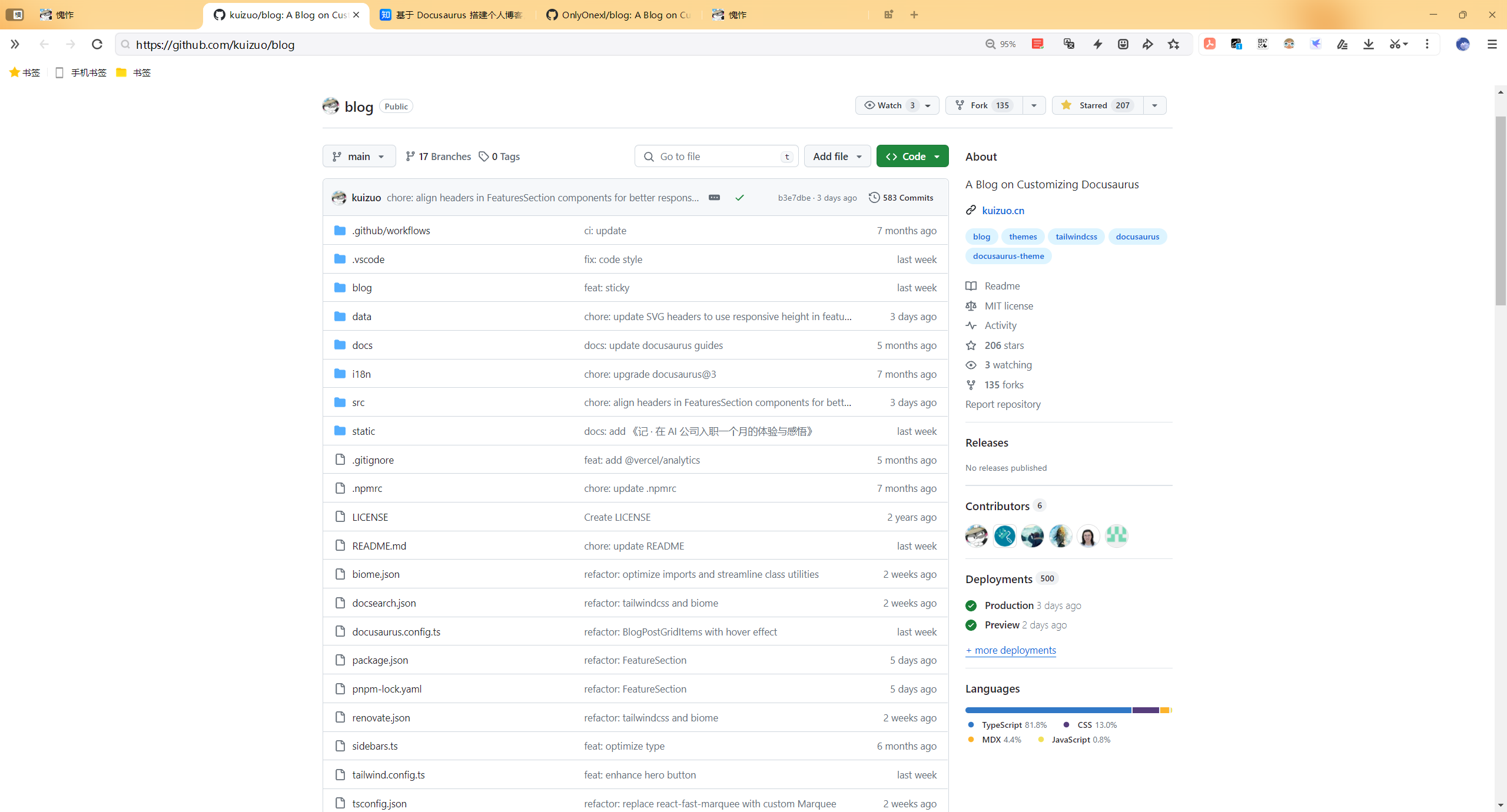Click the new tab plus button
The width and height of the screenshot is (1507, 812).
click(x=914, y=15)
